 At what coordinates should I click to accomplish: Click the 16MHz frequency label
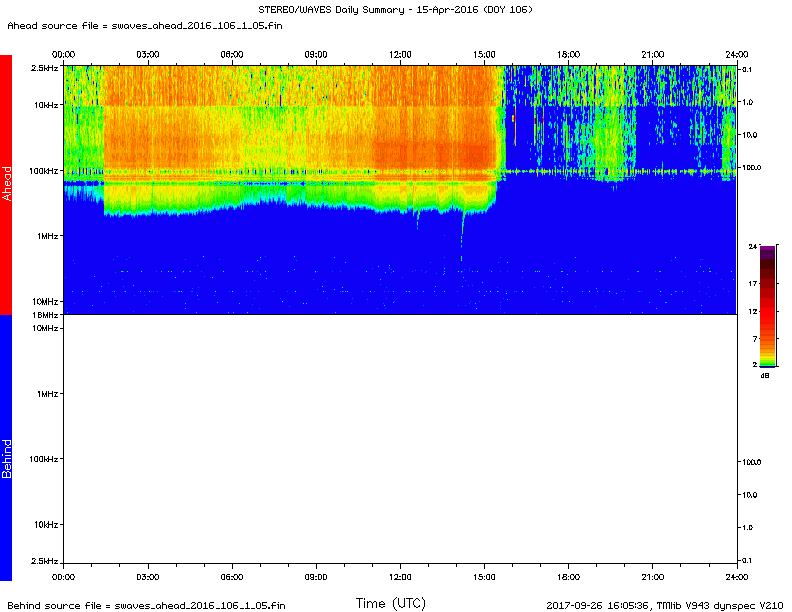click(43, 315)
